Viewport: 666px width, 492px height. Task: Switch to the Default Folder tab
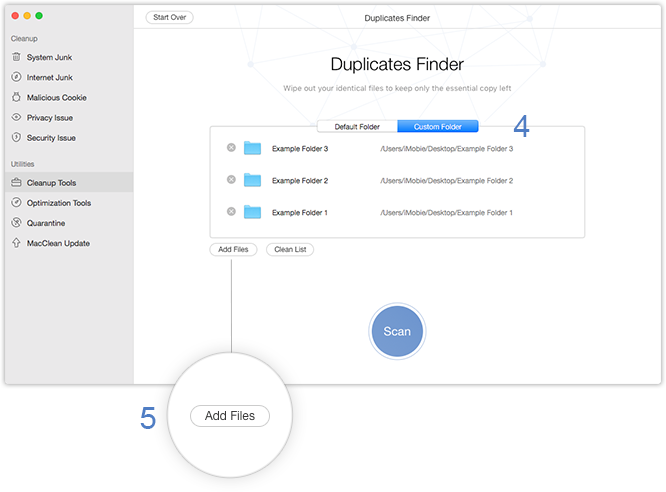tap(357, 127)
